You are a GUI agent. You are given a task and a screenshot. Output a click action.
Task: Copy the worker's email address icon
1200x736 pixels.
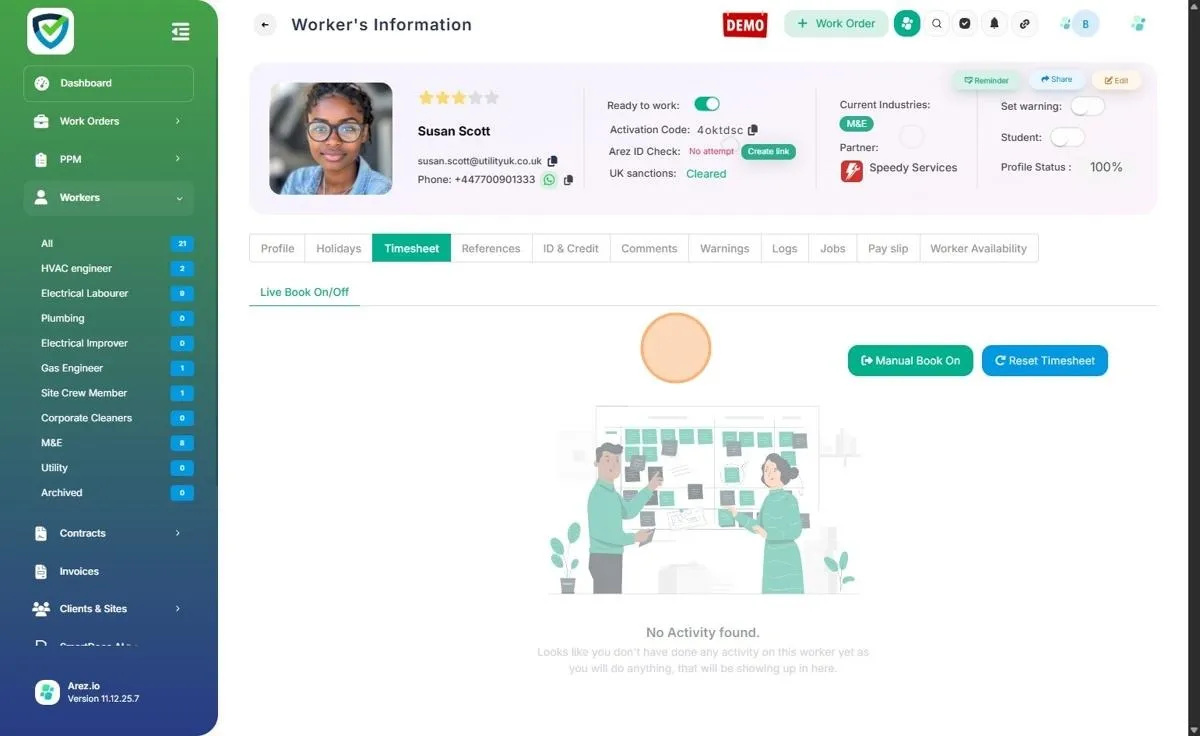[553, 161]
